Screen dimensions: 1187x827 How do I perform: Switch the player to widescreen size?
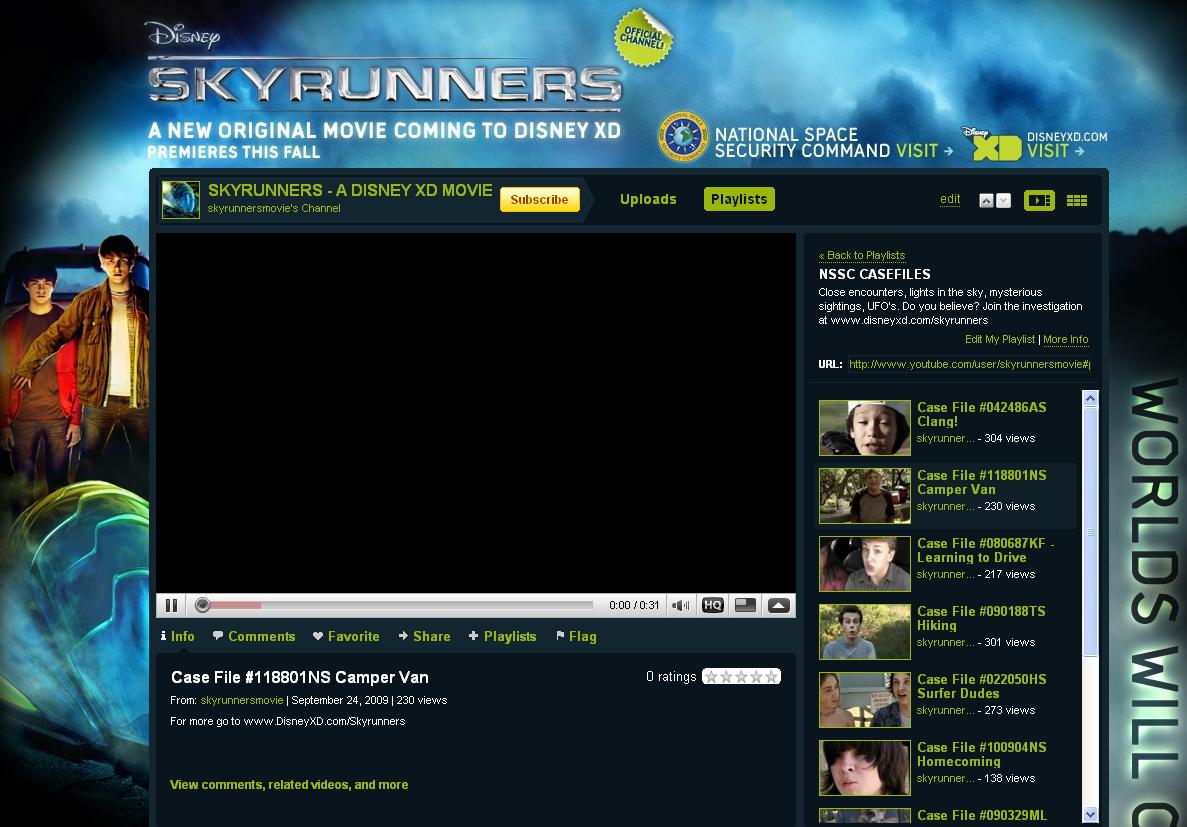746,605
